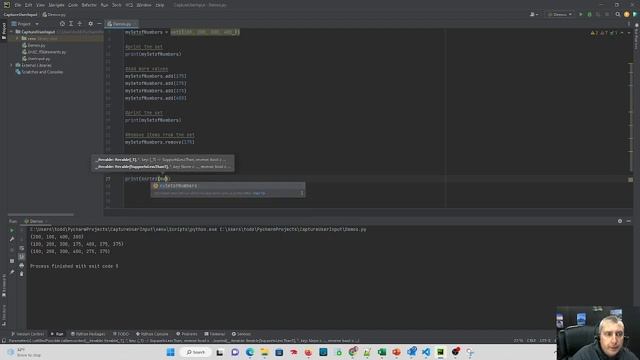Toggle Soft-Wrap in Run panel
Image resolution: width=640 pixels, height=360 pixels.
(x=22, y=248)
